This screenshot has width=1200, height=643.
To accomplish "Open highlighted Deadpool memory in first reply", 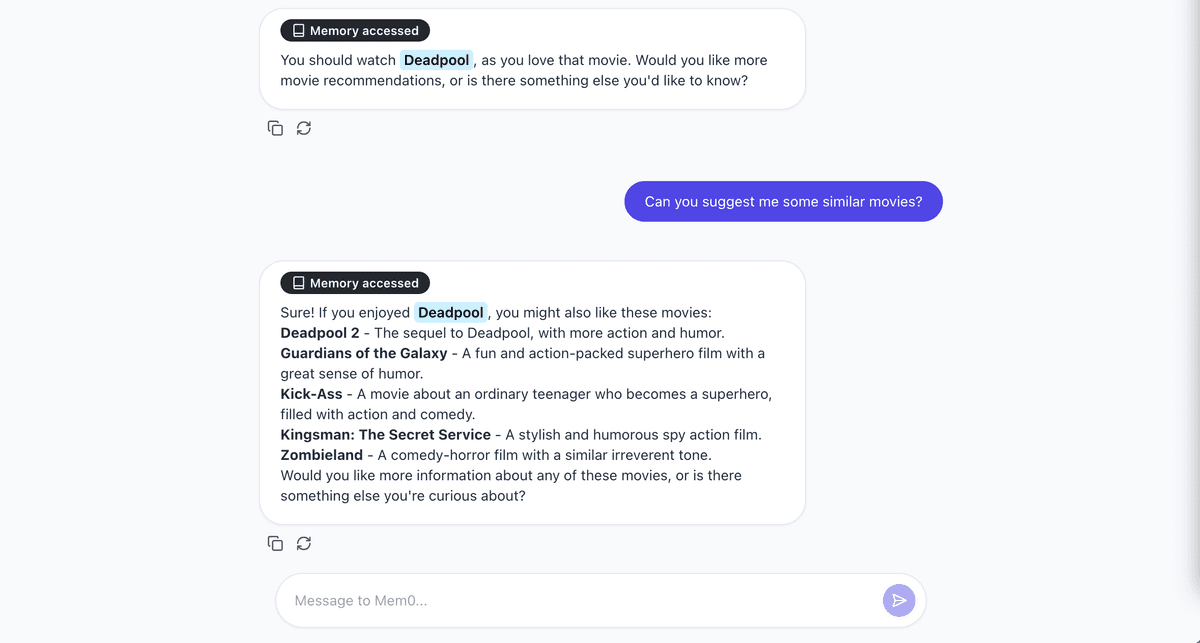I will [436, 60].
